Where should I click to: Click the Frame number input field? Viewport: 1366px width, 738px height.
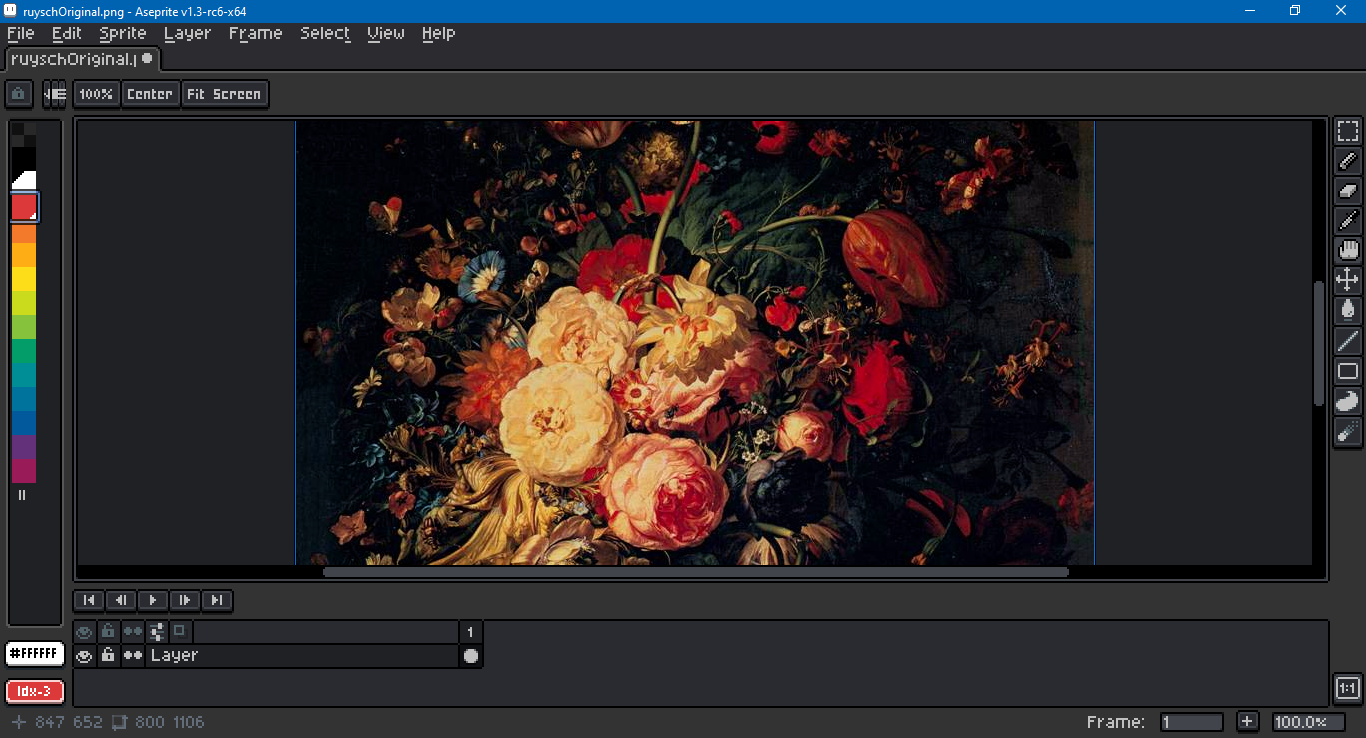[x=1192, y=722]
